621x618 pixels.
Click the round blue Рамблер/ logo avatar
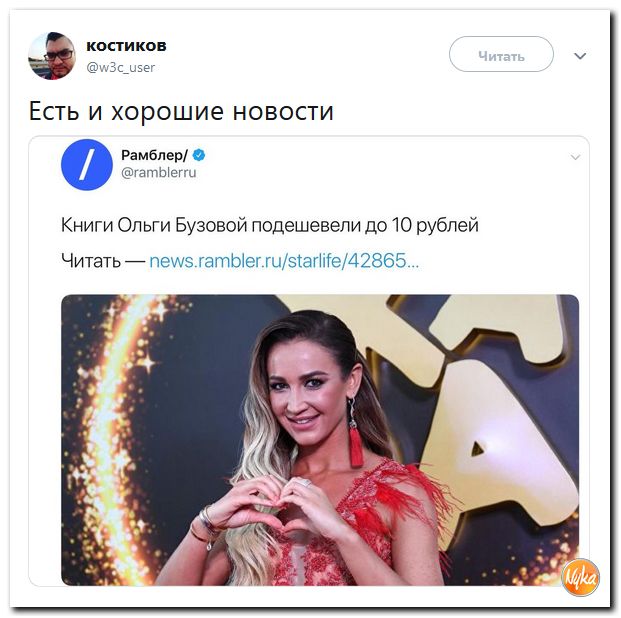pyautogui.click(x=87, y=164)
